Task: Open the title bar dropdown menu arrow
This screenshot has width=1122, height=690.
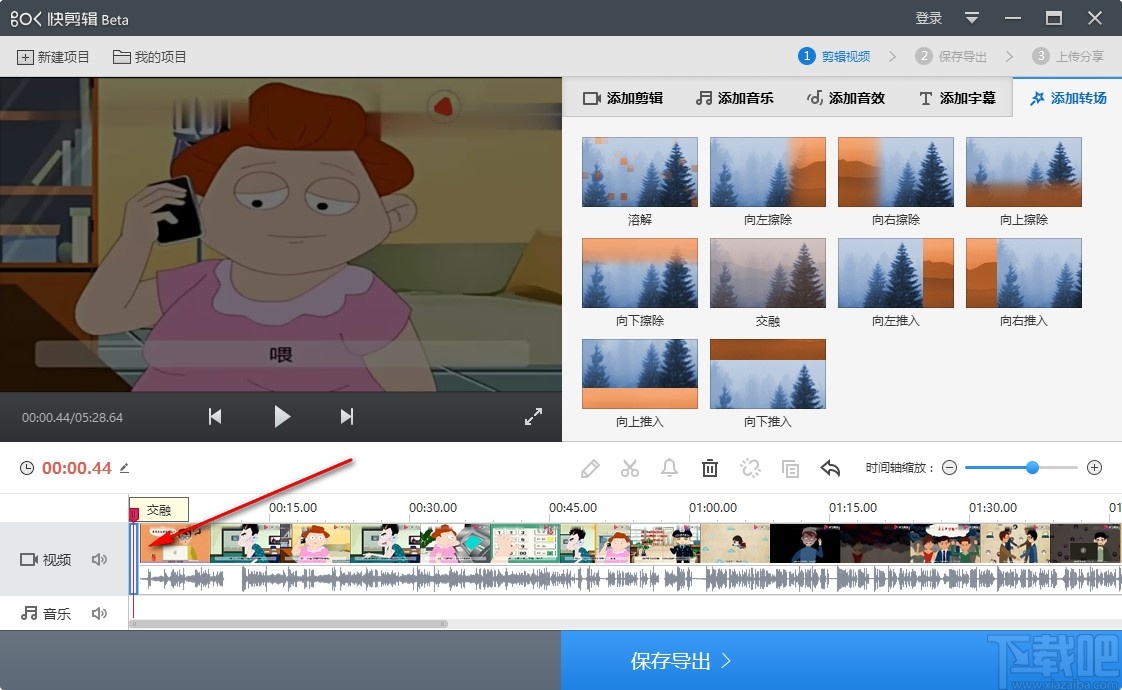Action: coord(972,18)
